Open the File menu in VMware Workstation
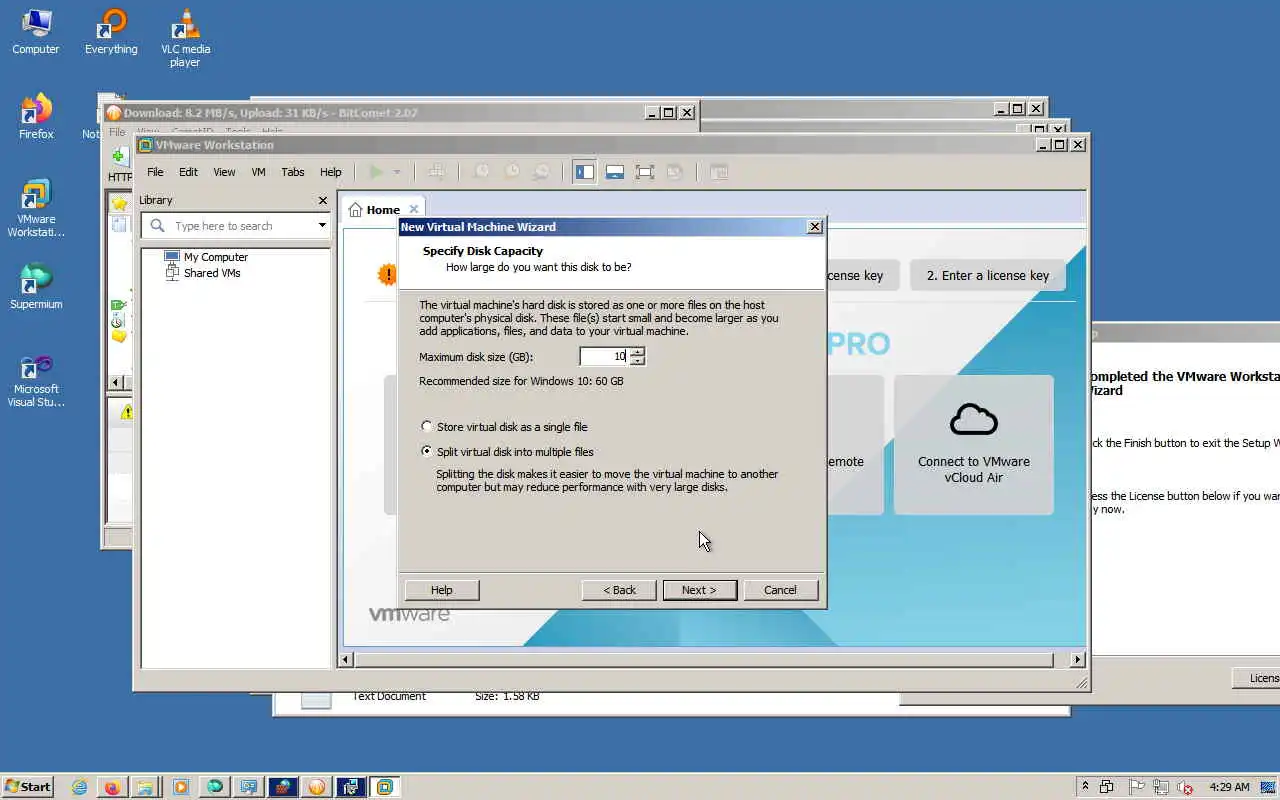1280x800 pixels. tap(155, 172)
